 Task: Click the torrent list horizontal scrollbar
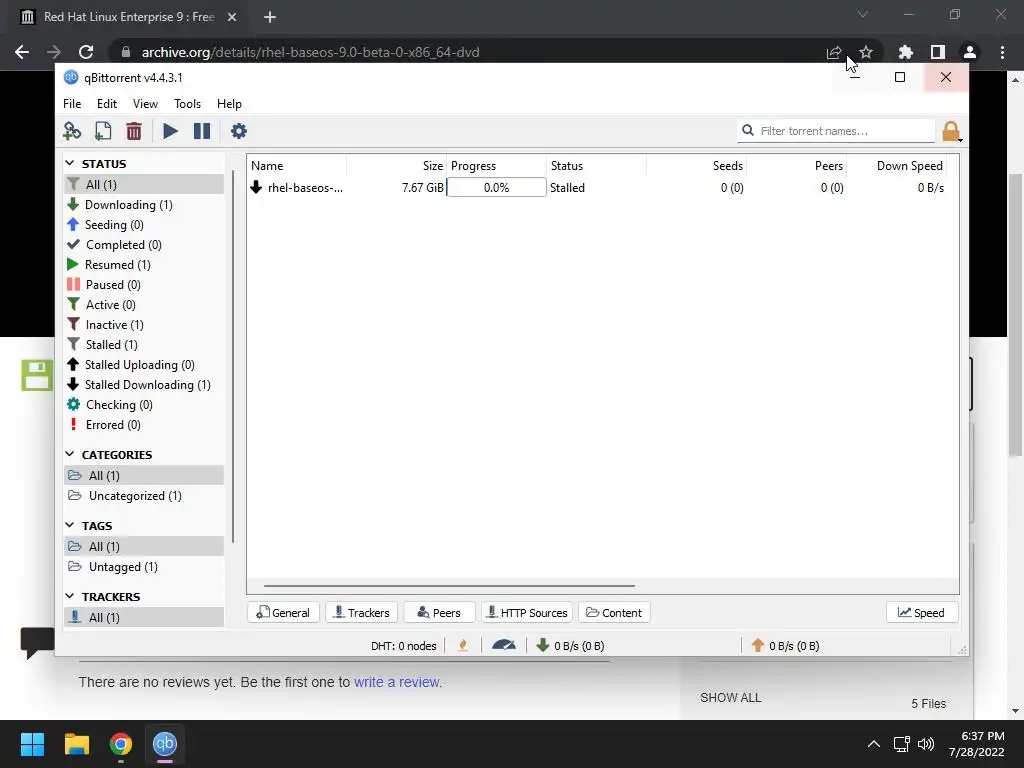(449, 586)
